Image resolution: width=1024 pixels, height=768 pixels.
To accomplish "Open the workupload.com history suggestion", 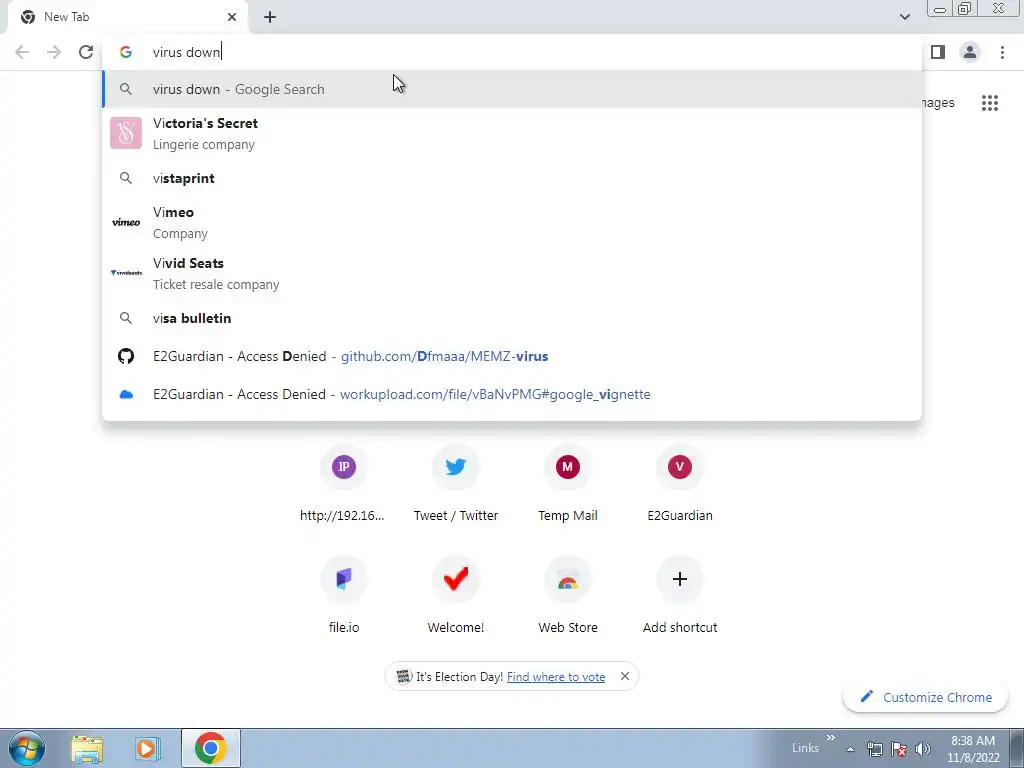I will point(512,394).
